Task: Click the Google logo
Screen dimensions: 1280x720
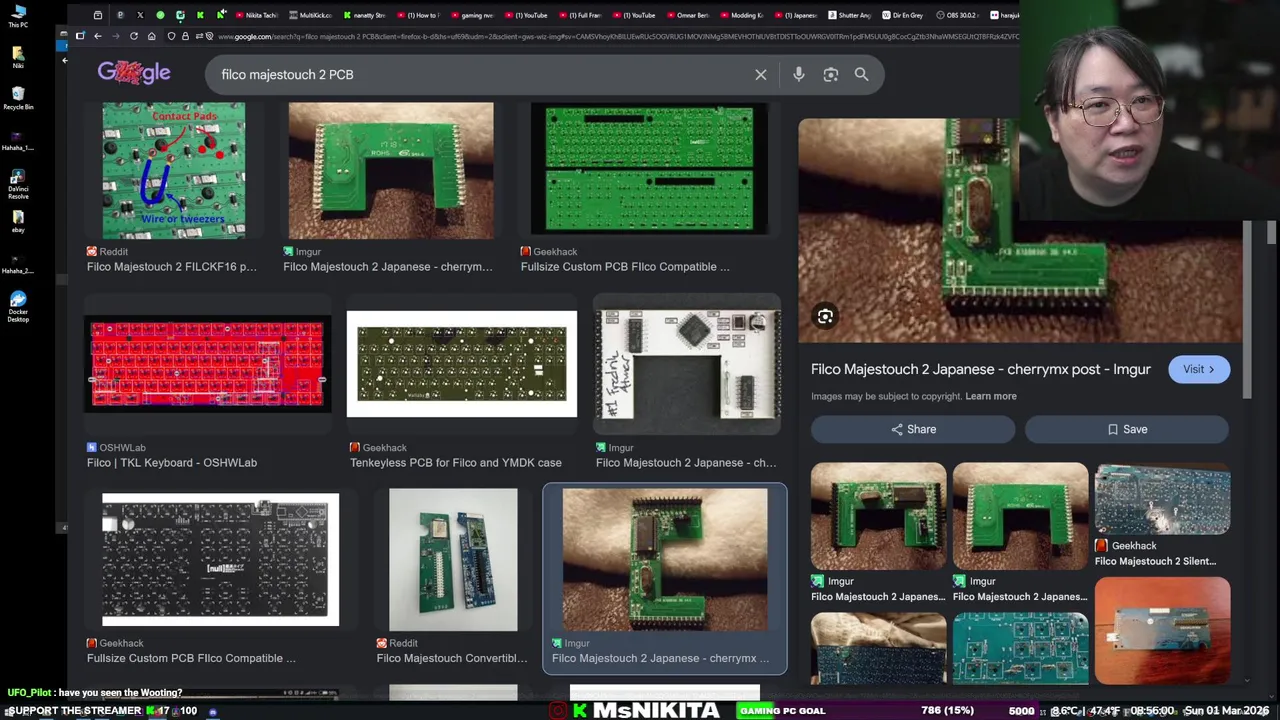Action: [134, 73]
